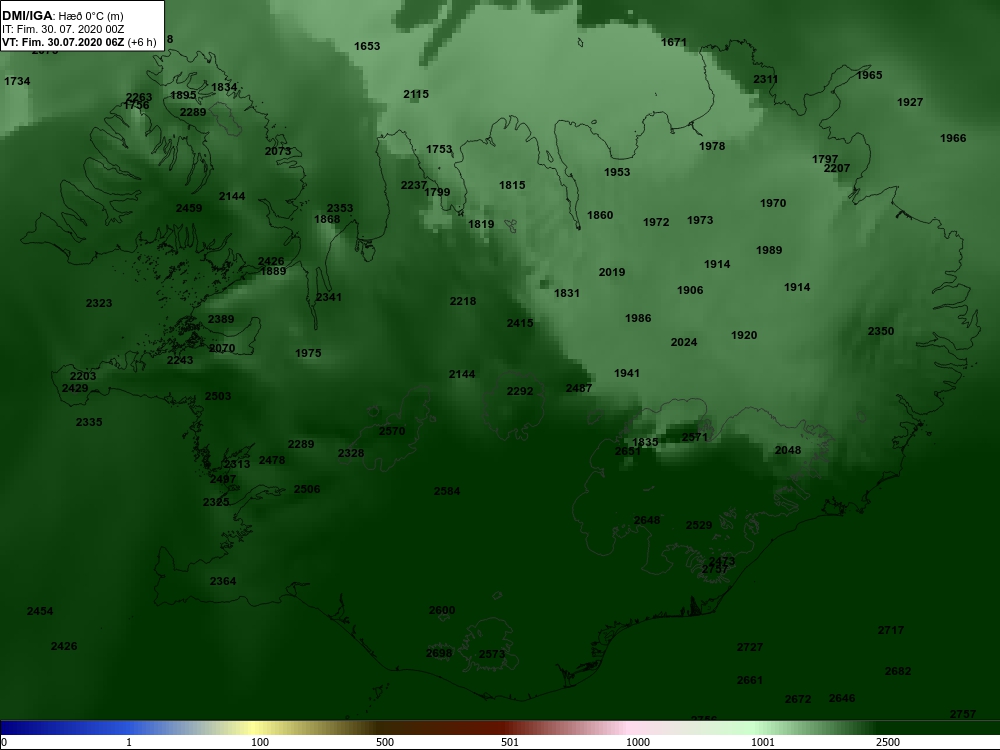Image resolution: width=1000 pixels, height=750 pixels.
Task: Click the 2529 value on the map
Action: tap(699, 525)
